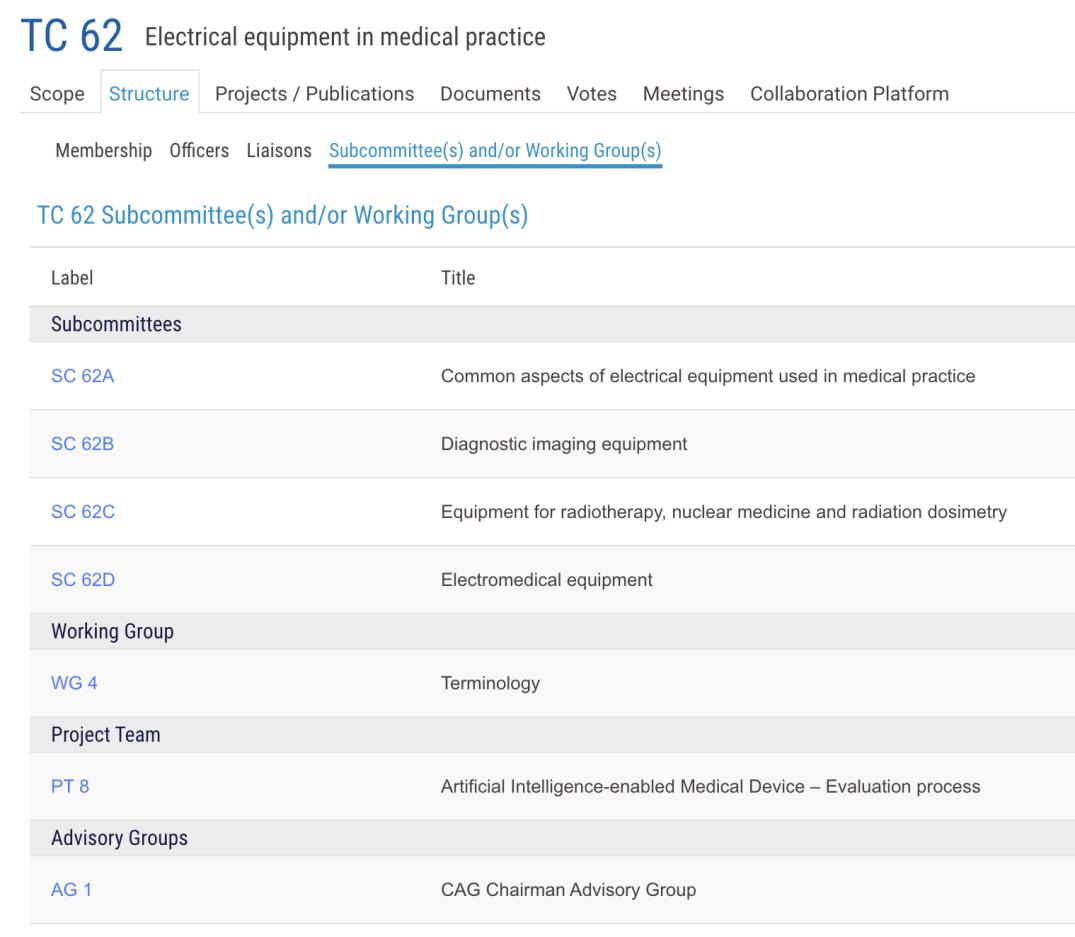This screenshot has height=937, width=1075.
Task: Click 'Artificial Intelligence-enabled Medical Device' title
Action: (710, 786)
